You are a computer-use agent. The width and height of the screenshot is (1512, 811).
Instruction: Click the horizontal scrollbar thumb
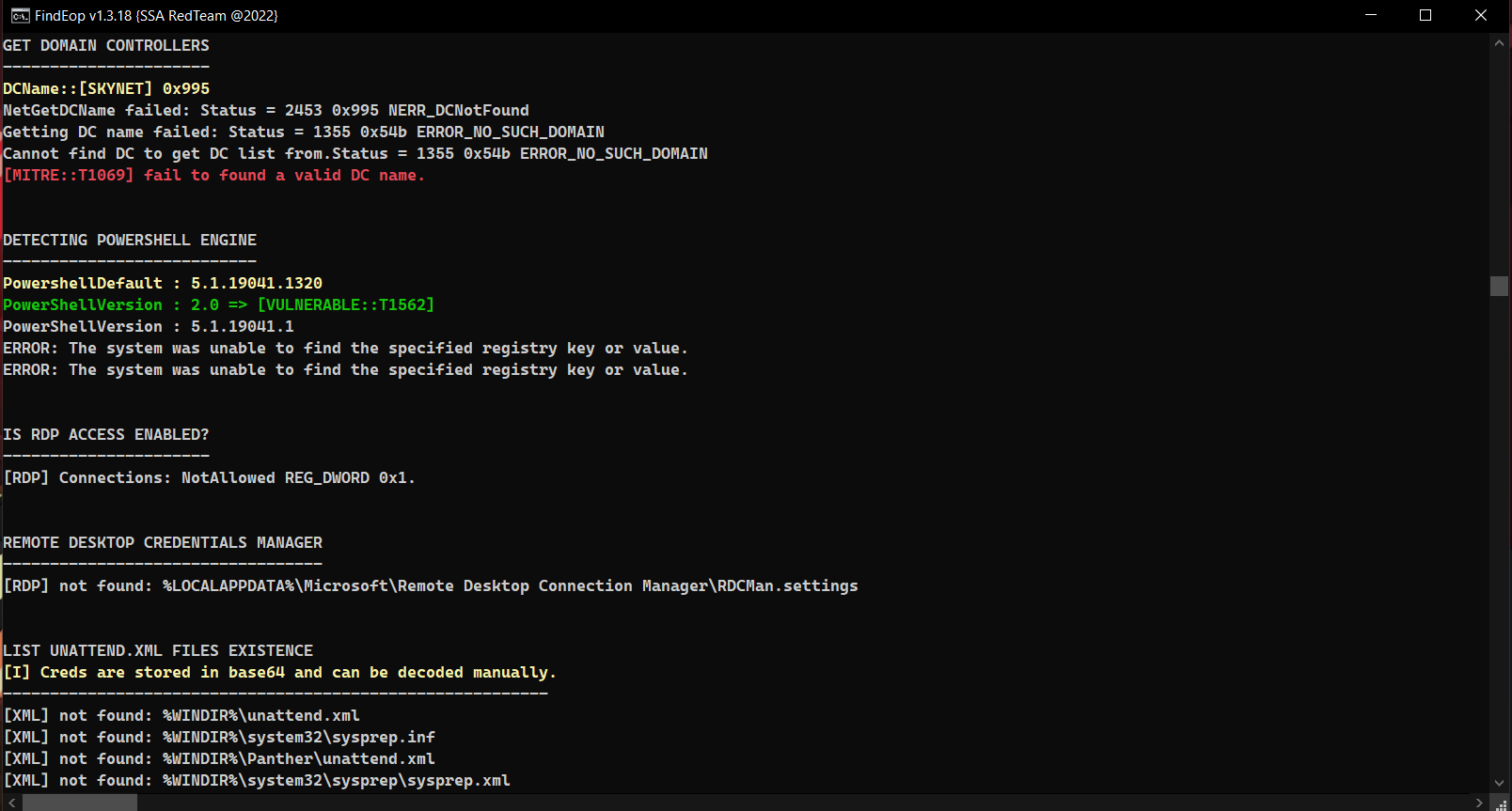(x=80, y=802)
